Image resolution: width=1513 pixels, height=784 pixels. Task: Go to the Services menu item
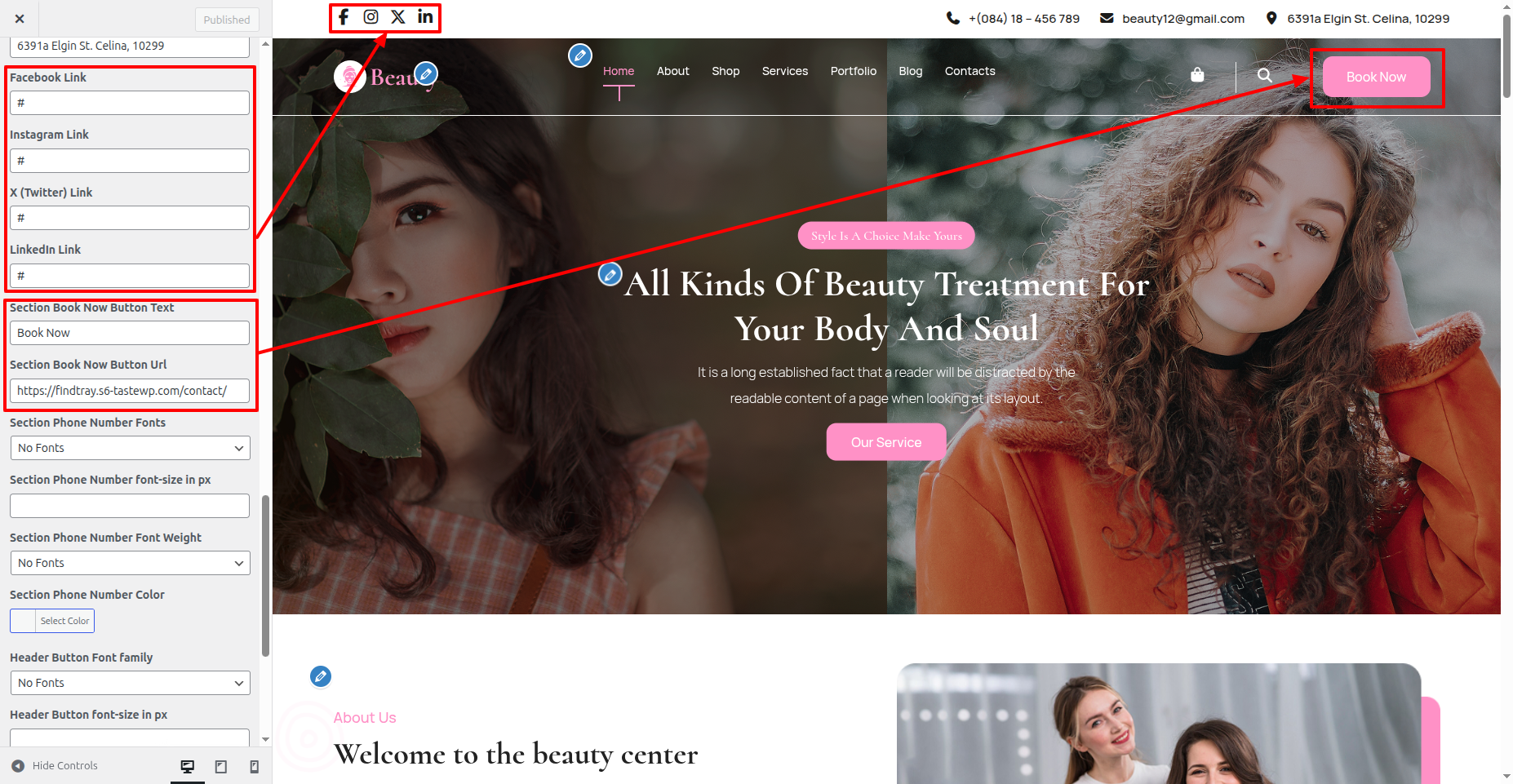[784, 71]
